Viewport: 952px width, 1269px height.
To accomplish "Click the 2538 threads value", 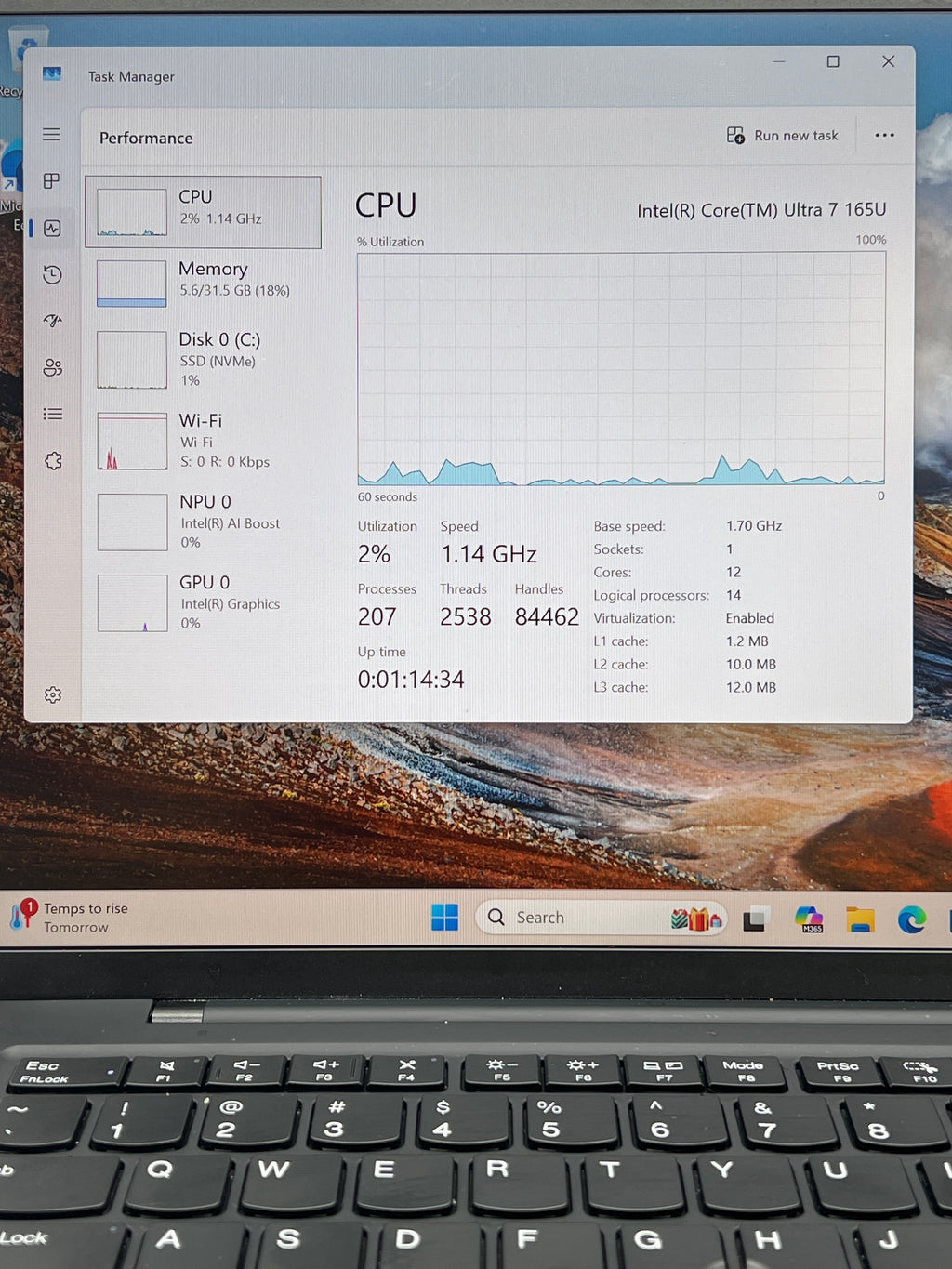I will 466,616.
